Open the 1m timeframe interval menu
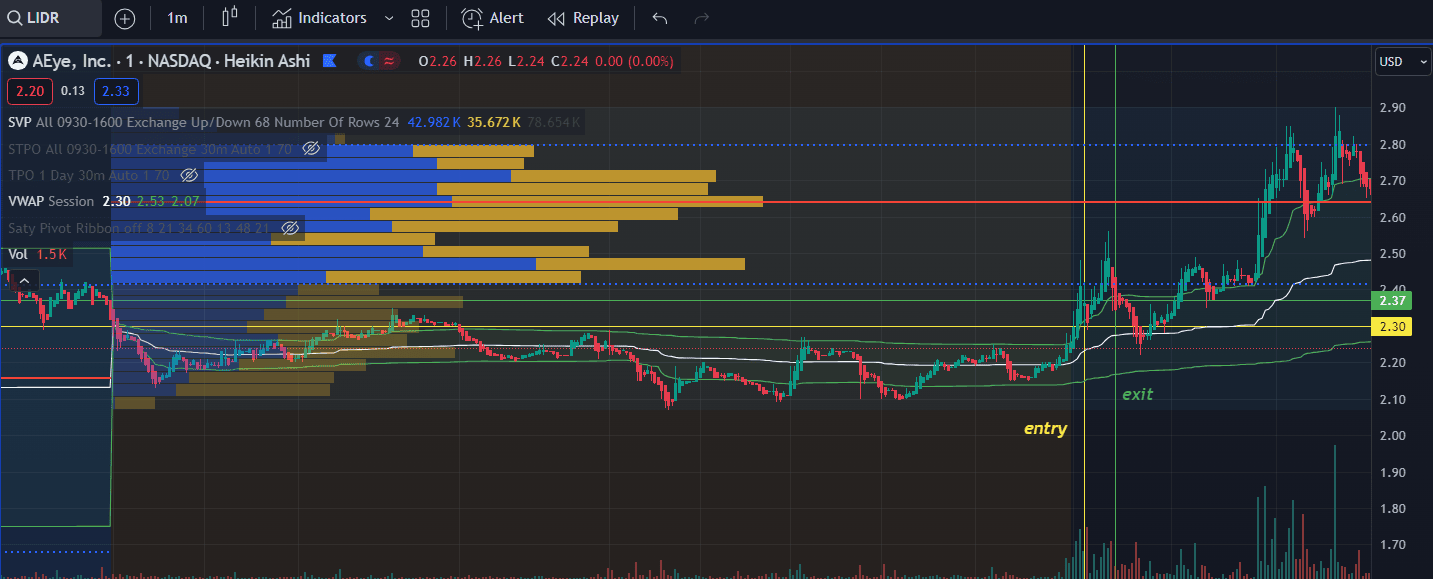 point(177,18)
